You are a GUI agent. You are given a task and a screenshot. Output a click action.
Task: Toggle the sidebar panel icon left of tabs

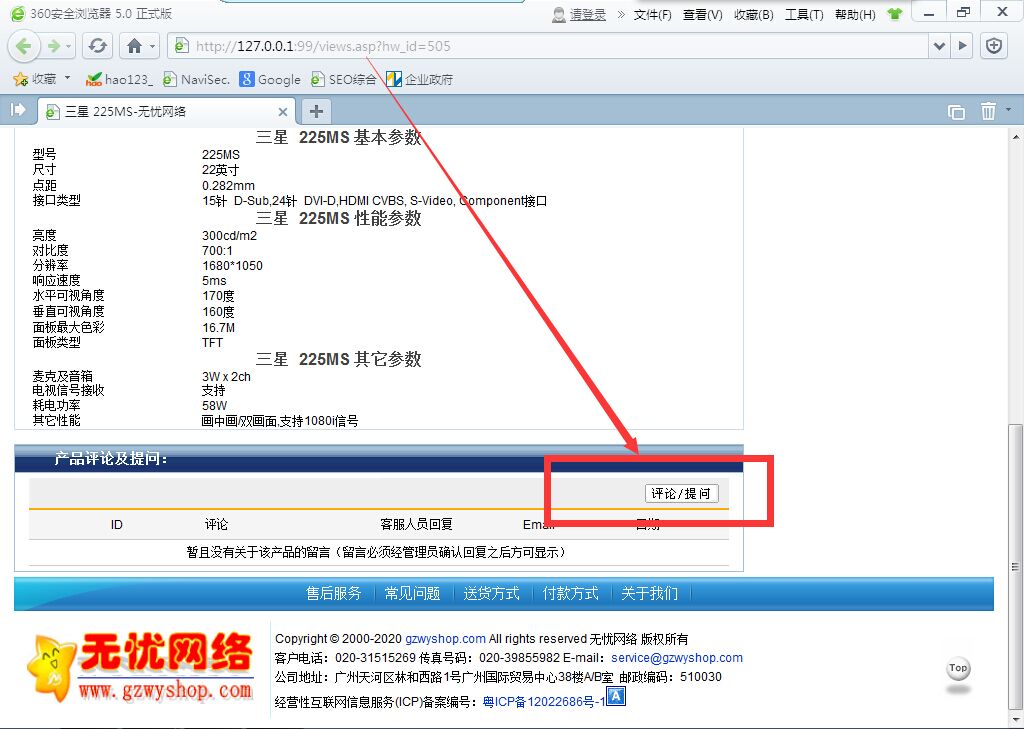point(18,110)
